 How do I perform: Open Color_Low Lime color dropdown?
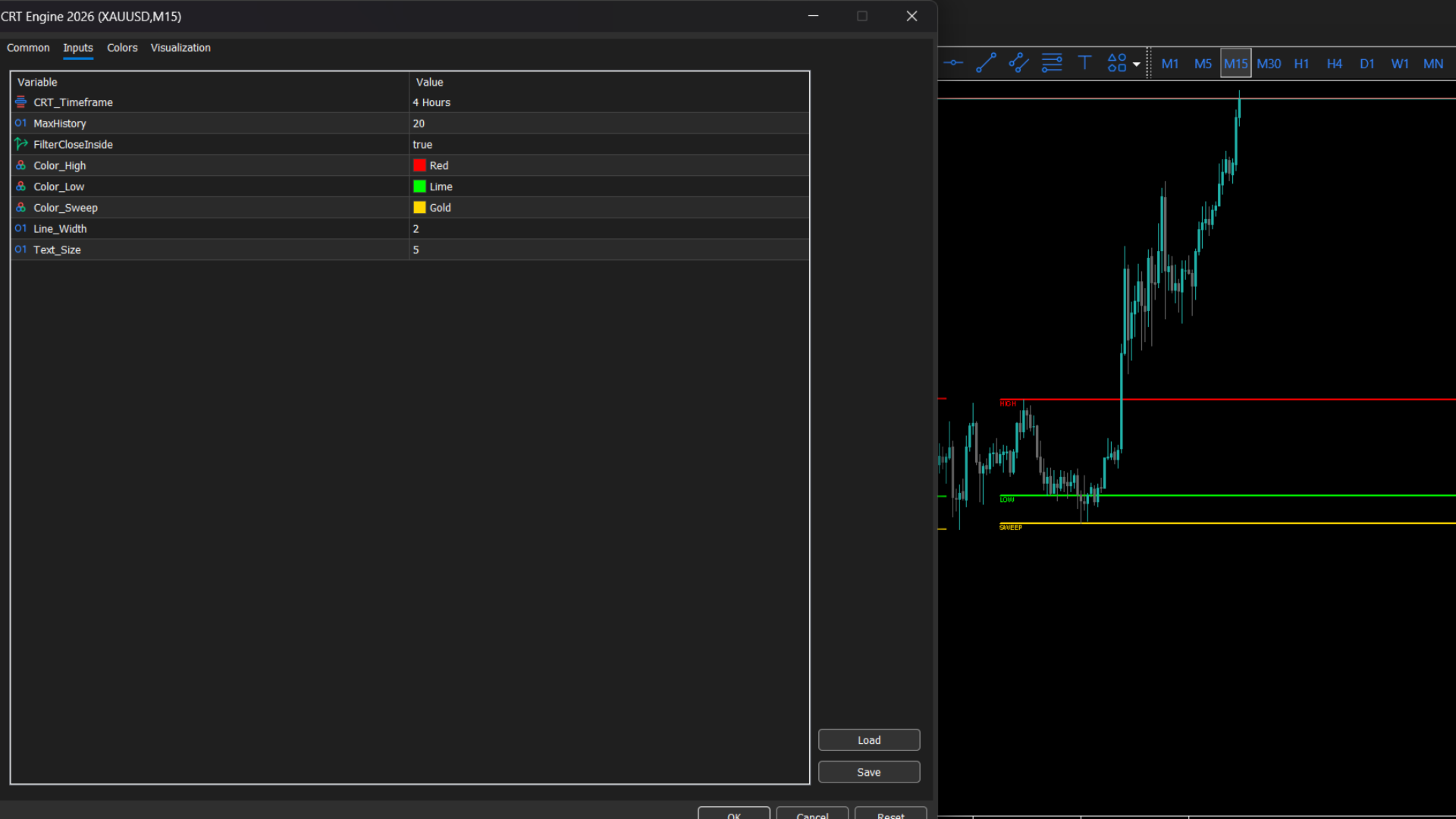point(441,187)
